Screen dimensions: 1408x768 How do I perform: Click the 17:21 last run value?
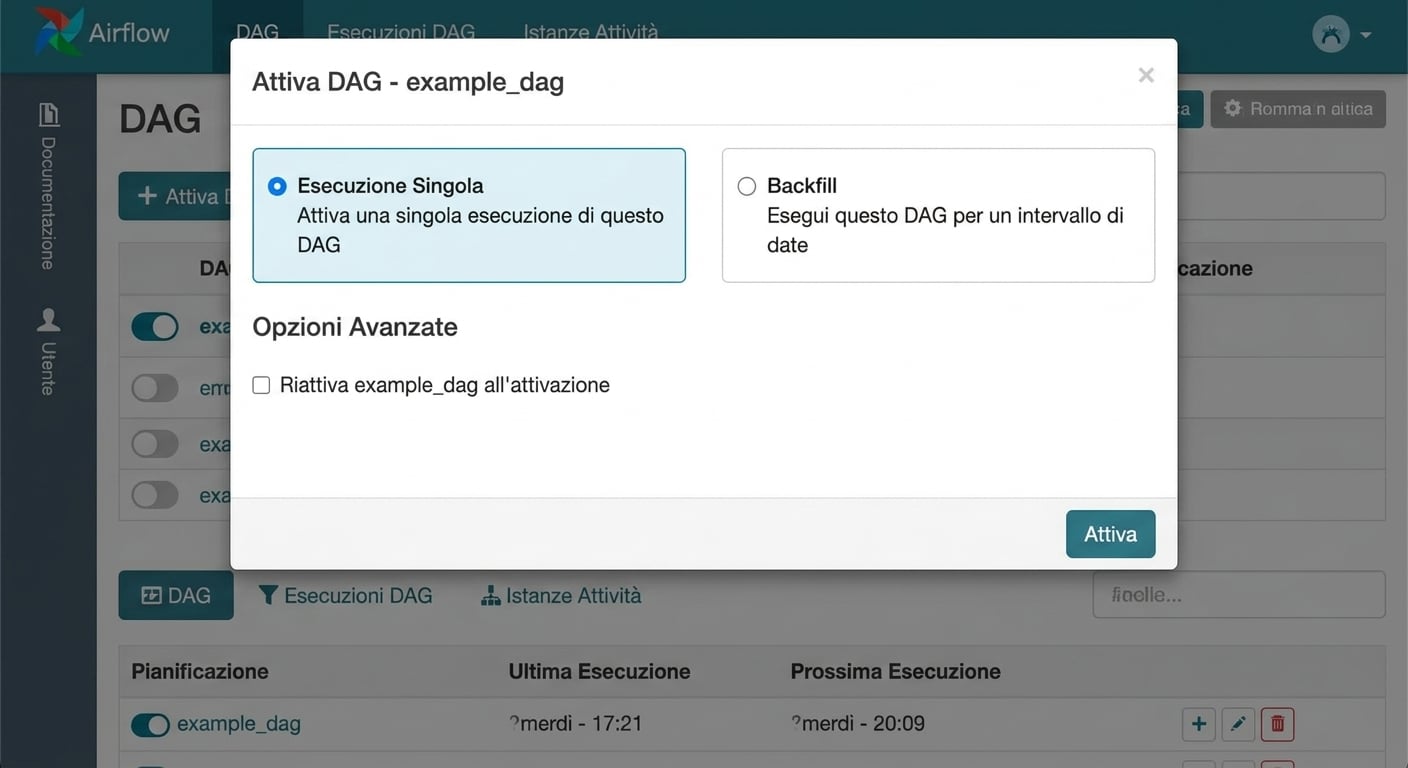[575, 723]
